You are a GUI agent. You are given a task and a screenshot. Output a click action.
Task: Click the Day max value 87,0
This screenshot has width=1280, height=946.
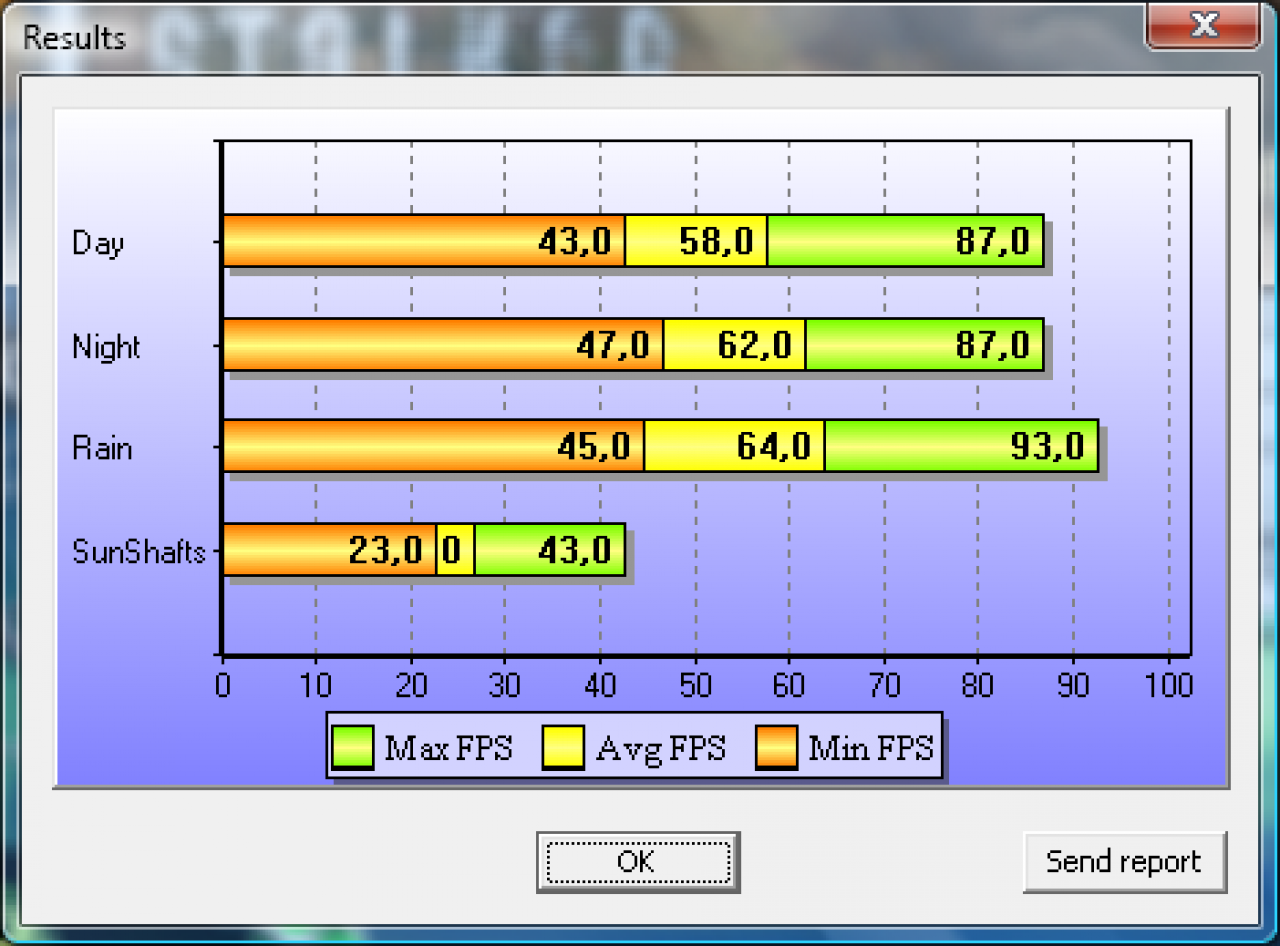993,241
